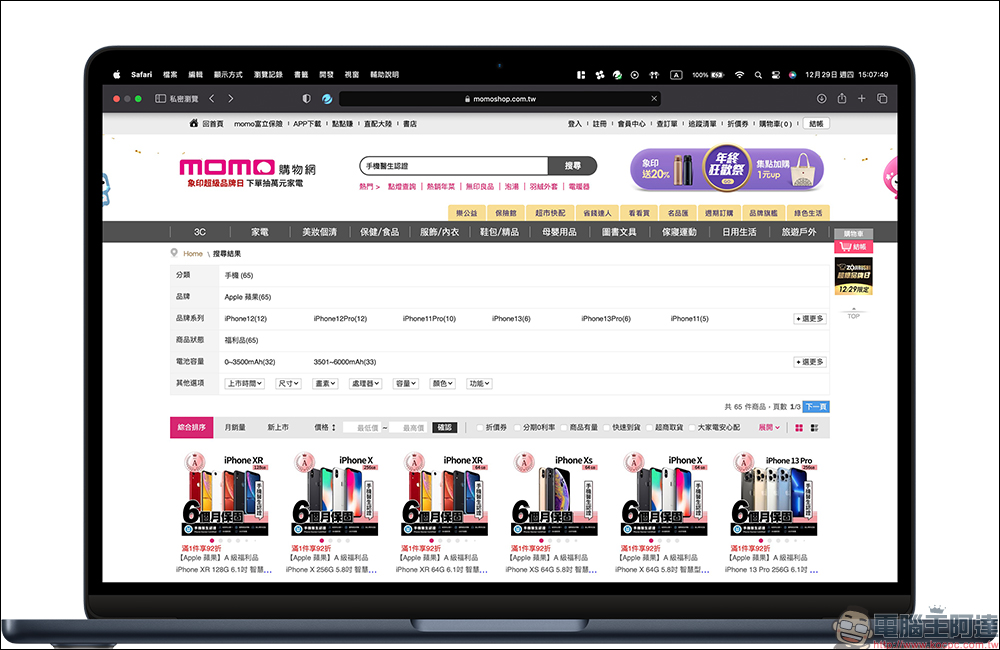The height and width of the screenshot is (650, 1000).
Task: Click the 搜尋 search button
Action: pos(573,166)
